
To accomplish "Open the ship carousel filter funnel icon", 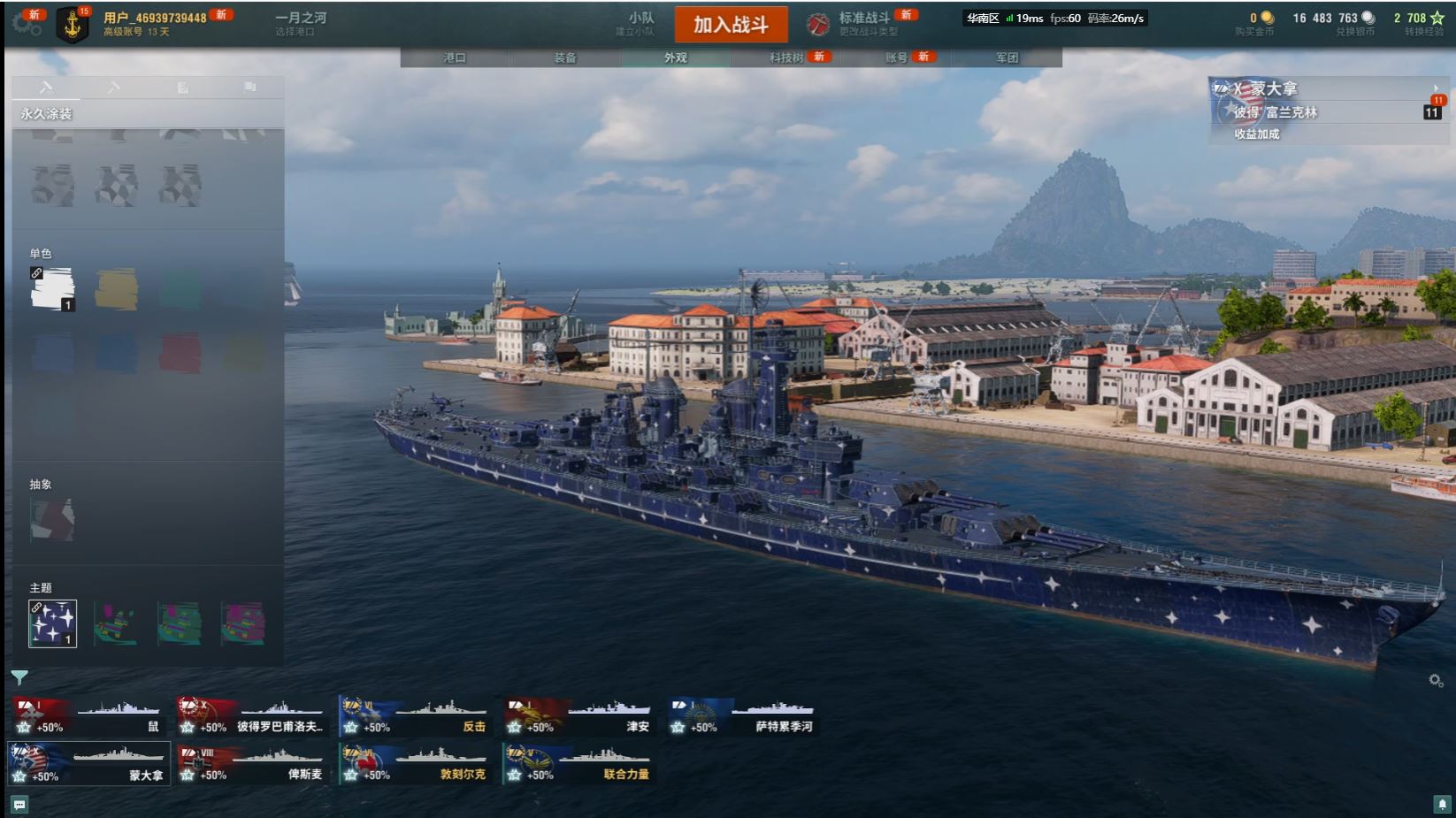I will [19, 677].
